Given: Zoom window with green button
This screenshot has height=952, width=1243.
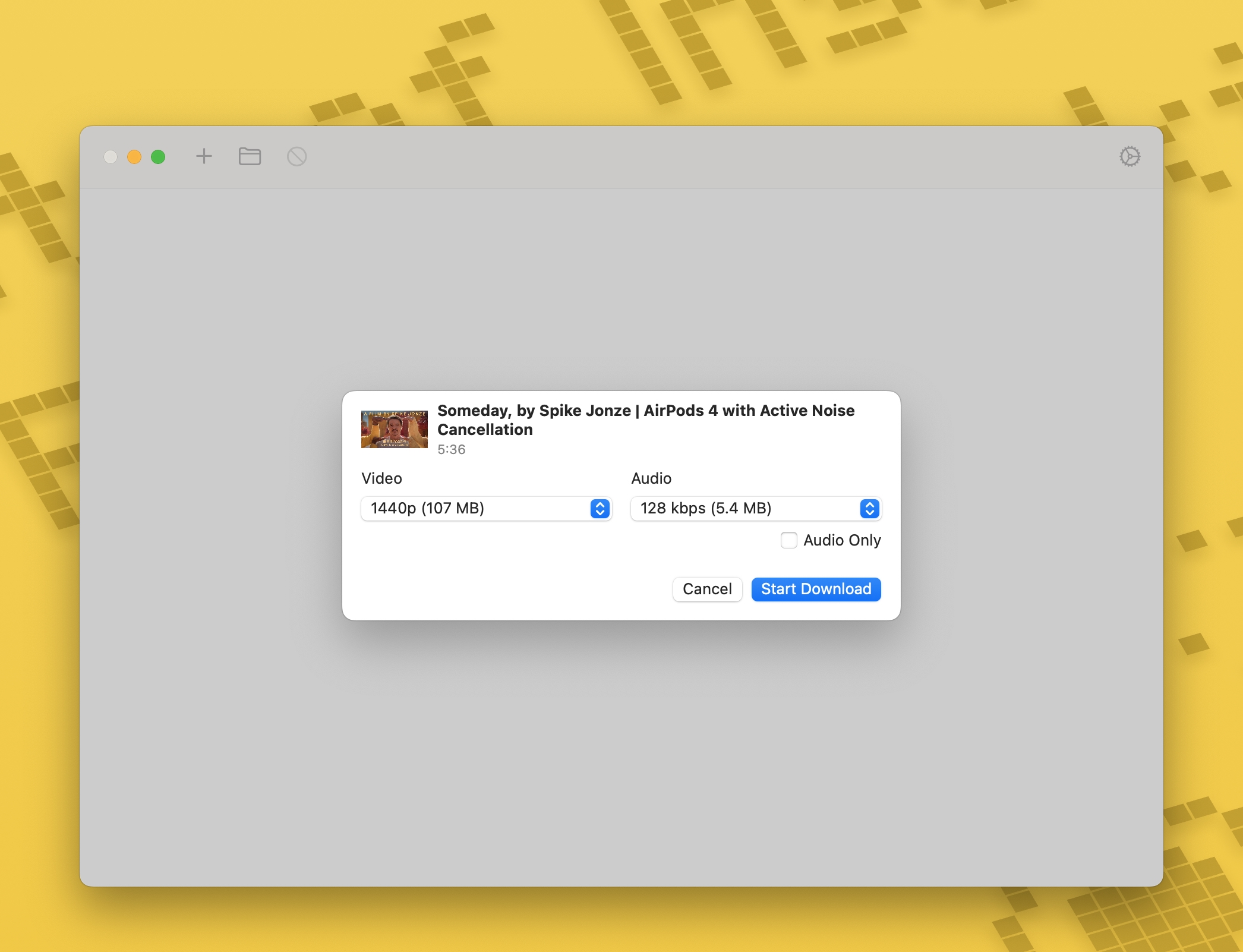Looking at the screenshot, I should [x=158, y=157].
